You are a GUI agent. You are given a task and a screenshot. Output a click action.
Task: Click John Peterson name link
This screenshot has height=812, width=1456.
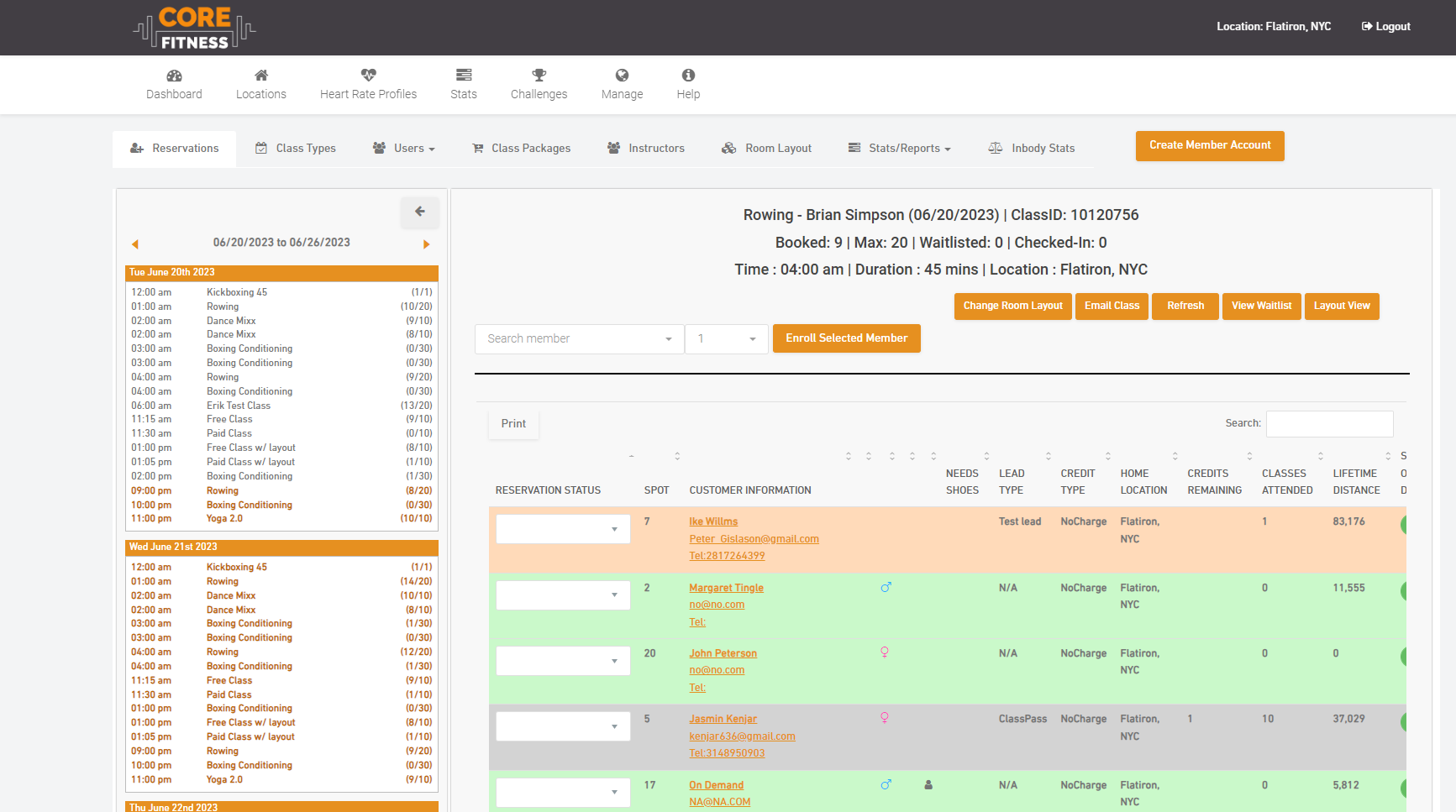click(x=723, y=653)
